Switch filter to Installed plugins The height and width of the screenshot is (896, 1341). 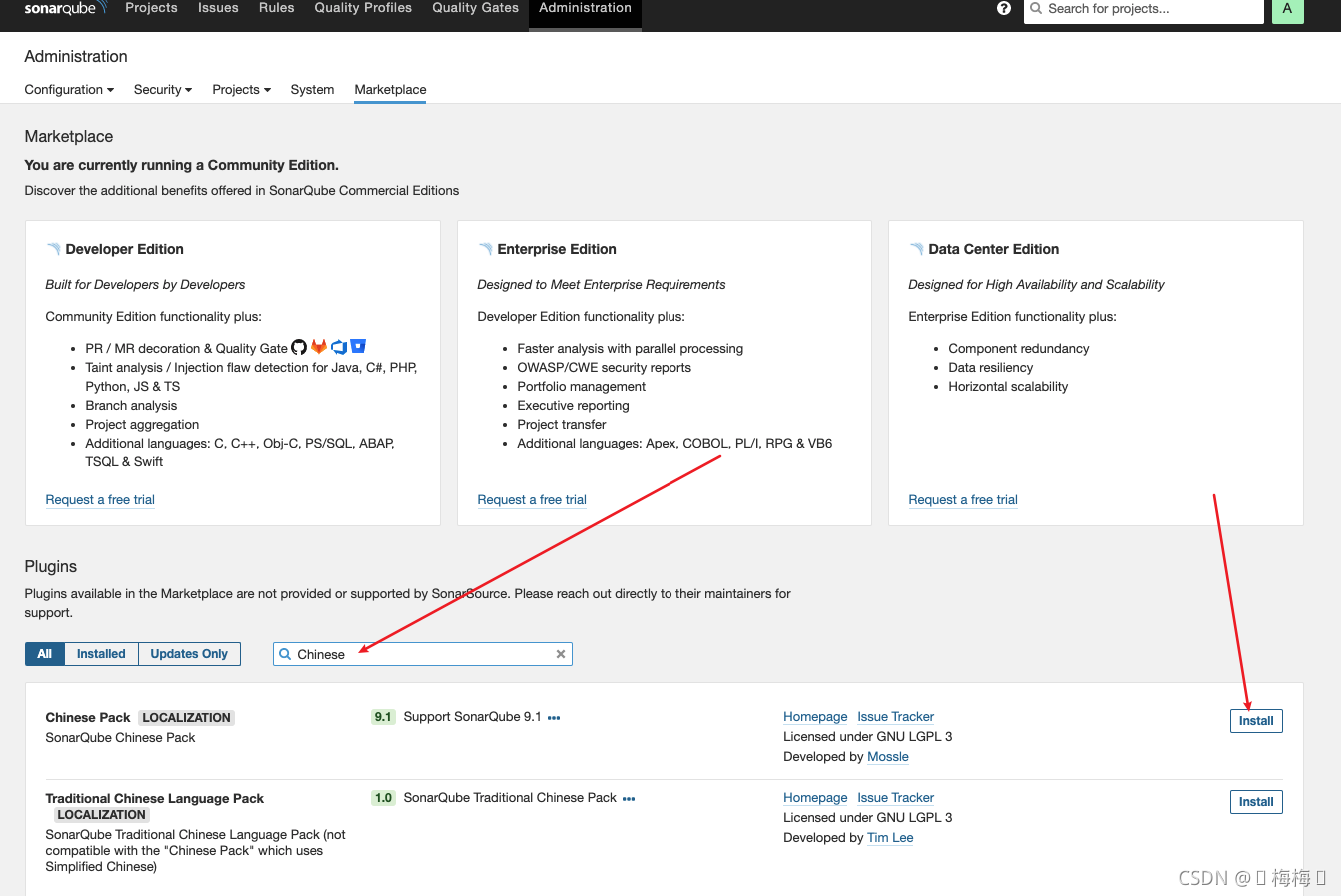(x=101, y=654)
